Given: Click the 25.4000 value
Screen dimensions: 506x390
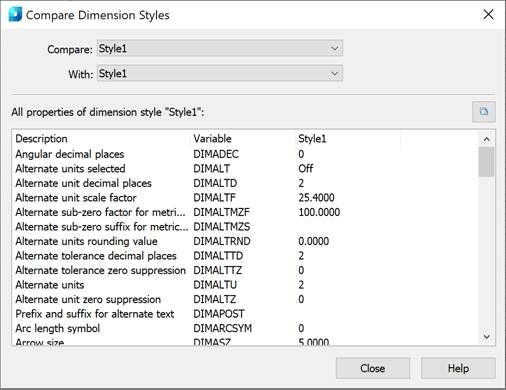Looking at the screenshot, I should coord(316,198).
